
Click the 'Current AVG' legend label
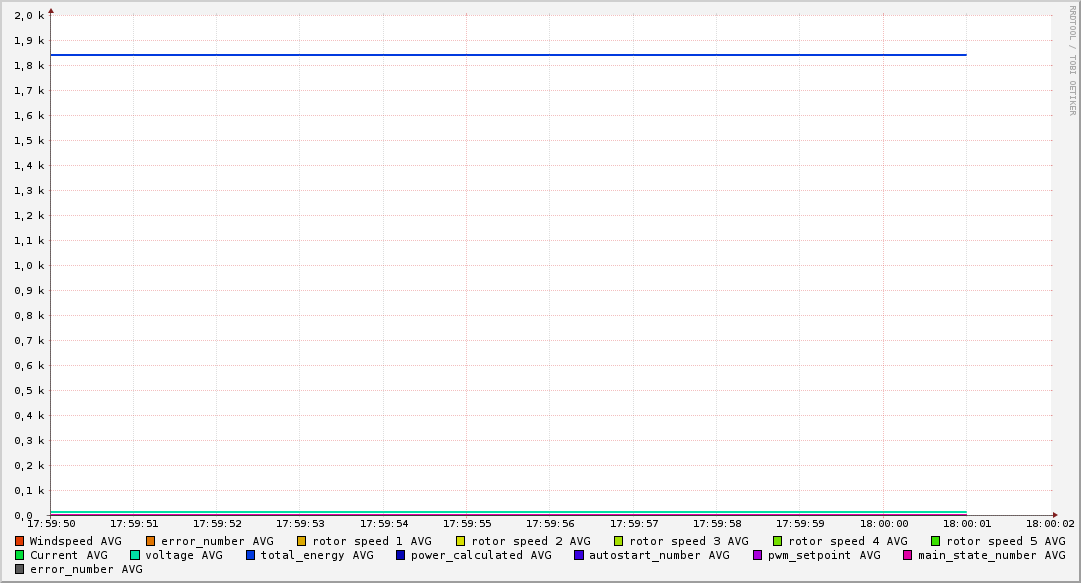68,555
